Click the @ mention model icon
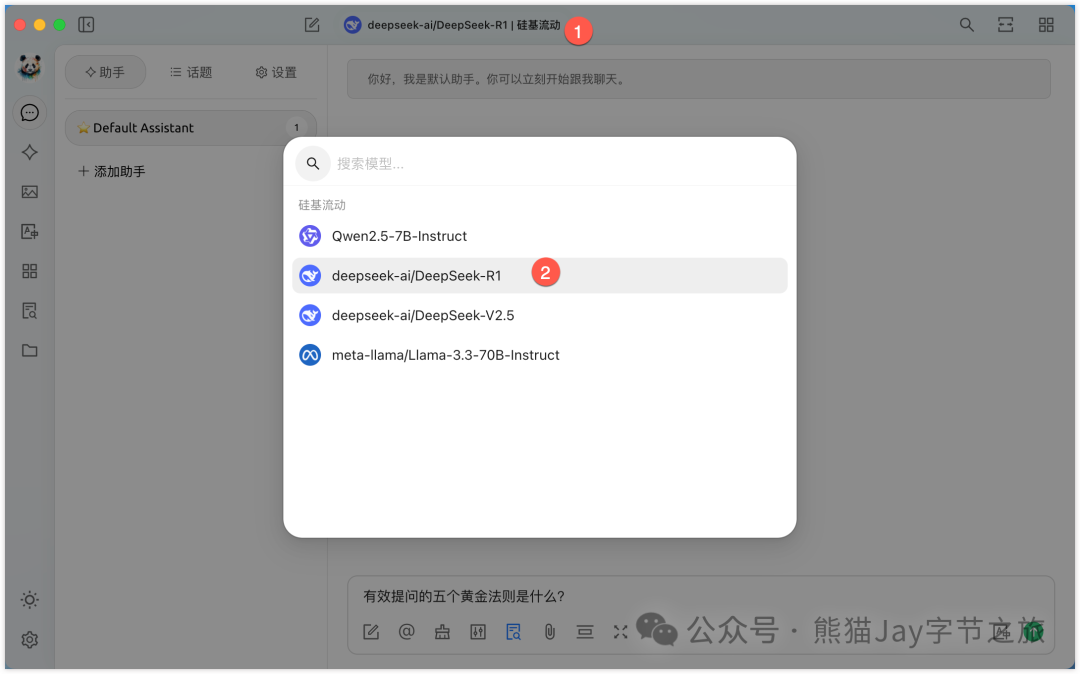1080x674 pixels. coord(406,632)
